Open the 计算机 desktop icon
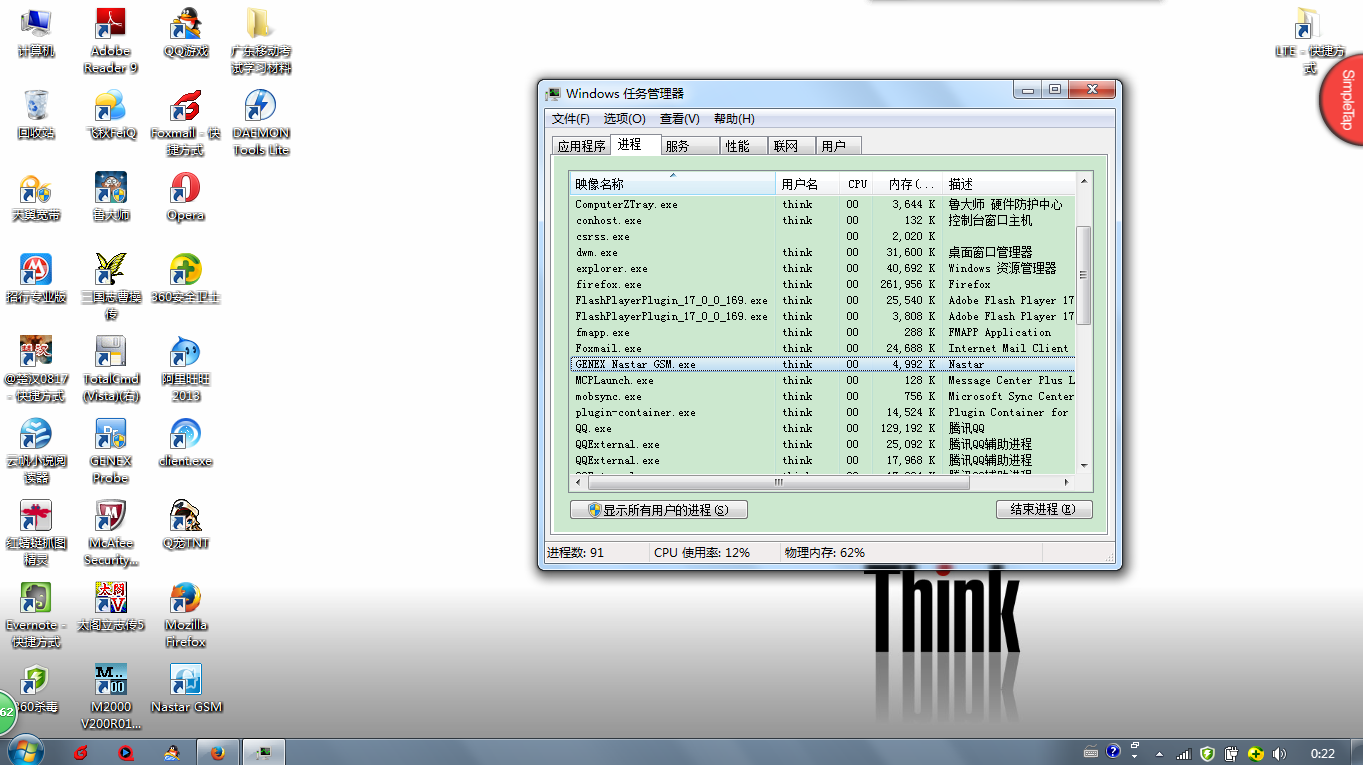 pos(36,34)
